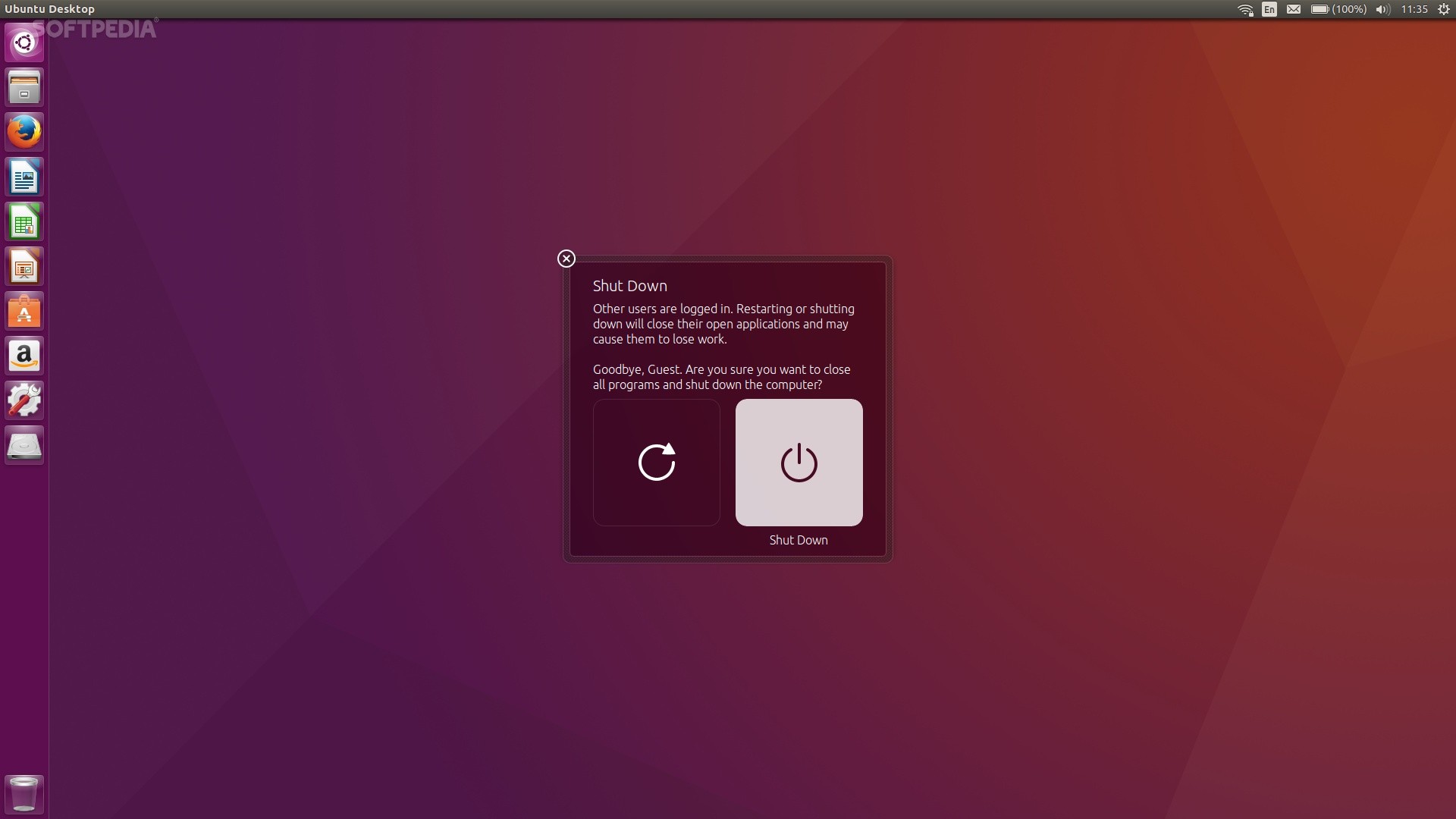The image size is (1456, 819).
Task: Open LibreOffice Calc spreadsheet
Action: tap(24, 222)
